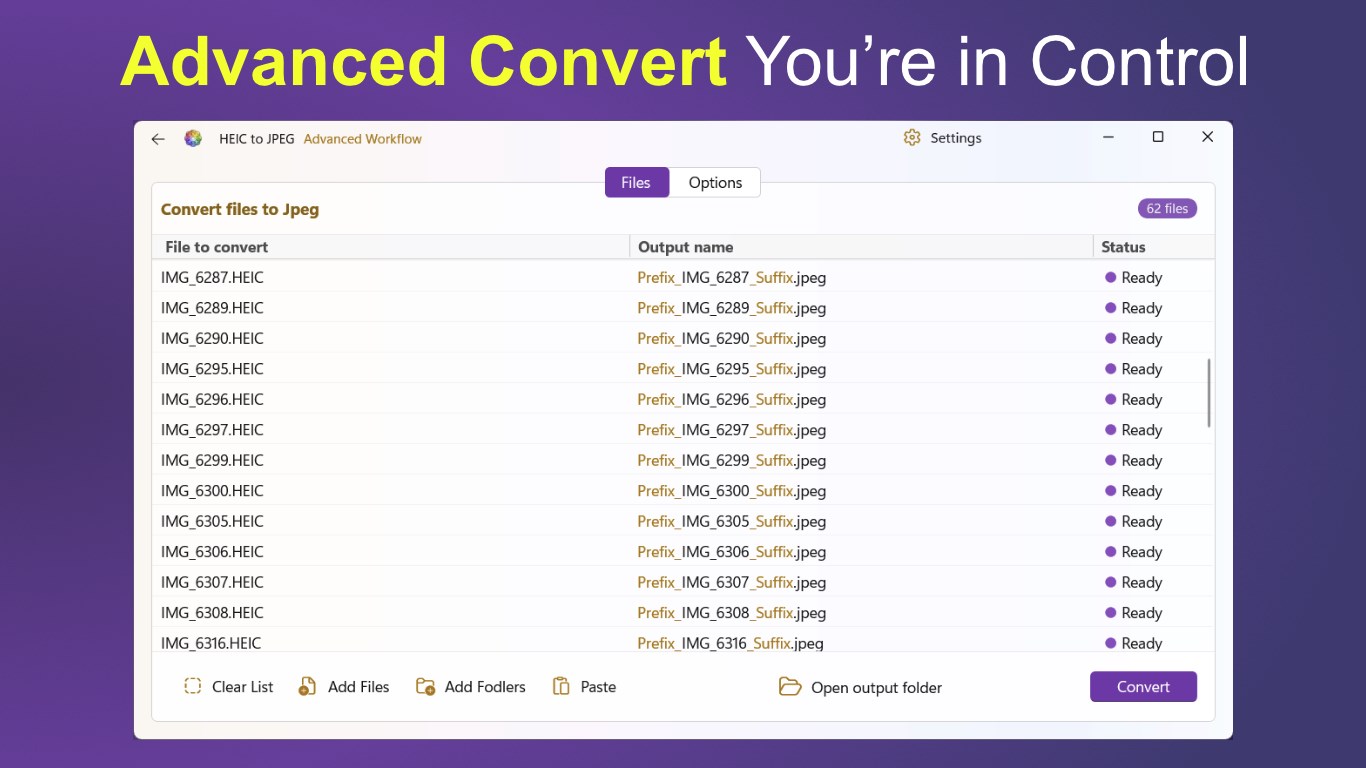
Task: Select the IMG_6295.HEIC file row
Action: tap(683, 369)
